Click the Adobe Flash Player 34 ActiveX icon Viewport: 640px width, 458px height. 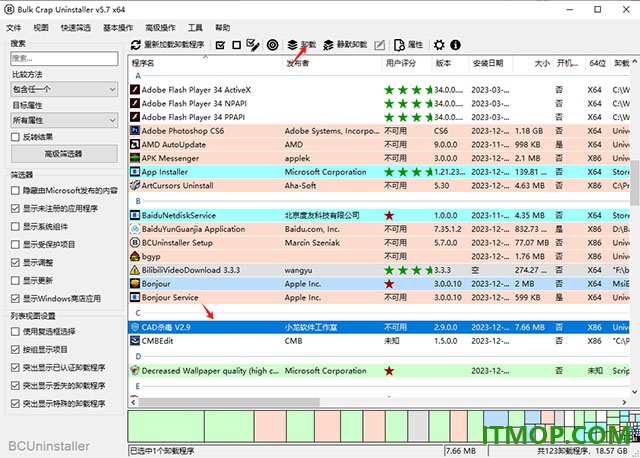point(135,90)
